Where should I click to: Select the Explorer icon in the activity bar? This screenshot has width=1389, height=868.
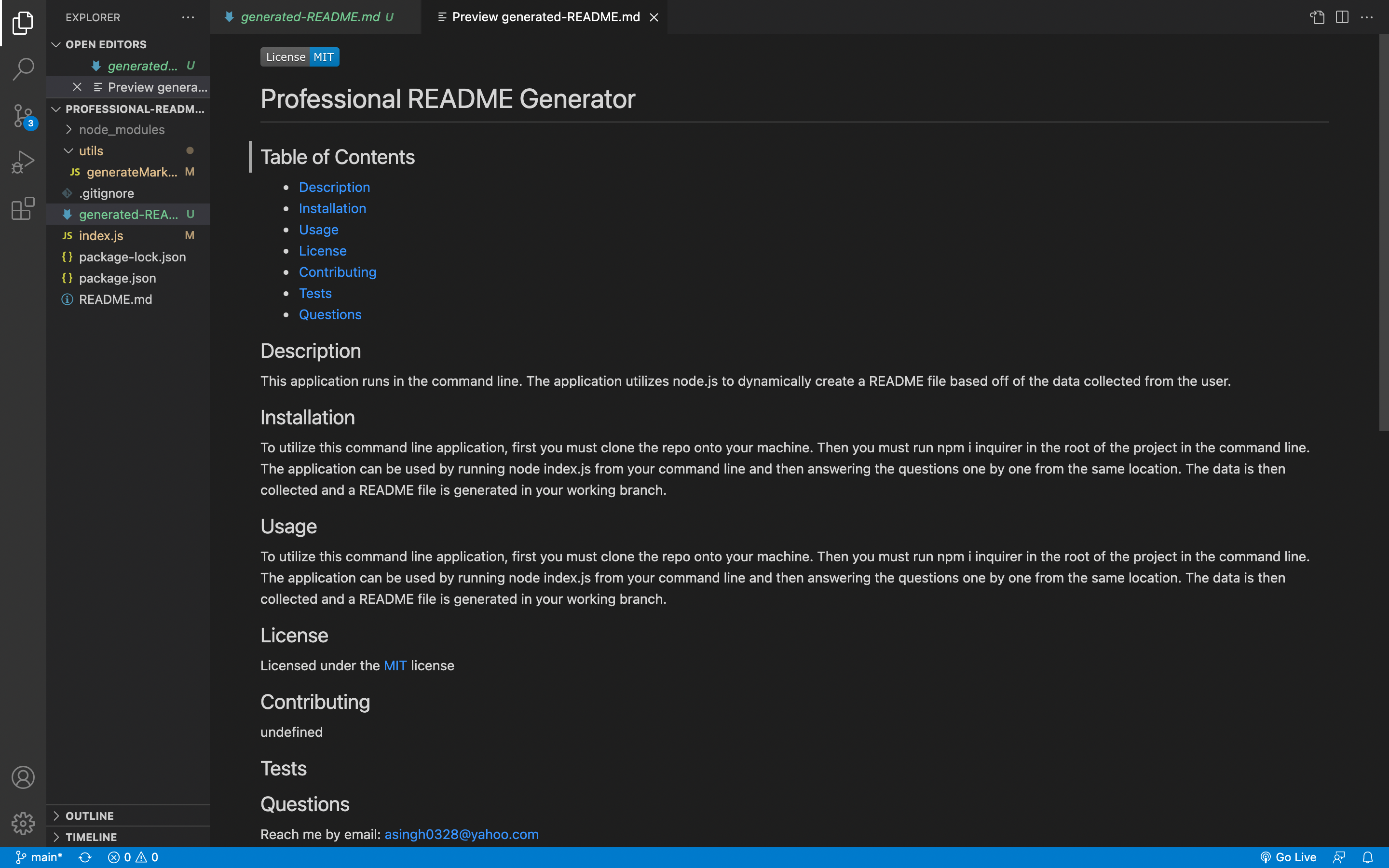pyautogui.click(x=23, y=23)
